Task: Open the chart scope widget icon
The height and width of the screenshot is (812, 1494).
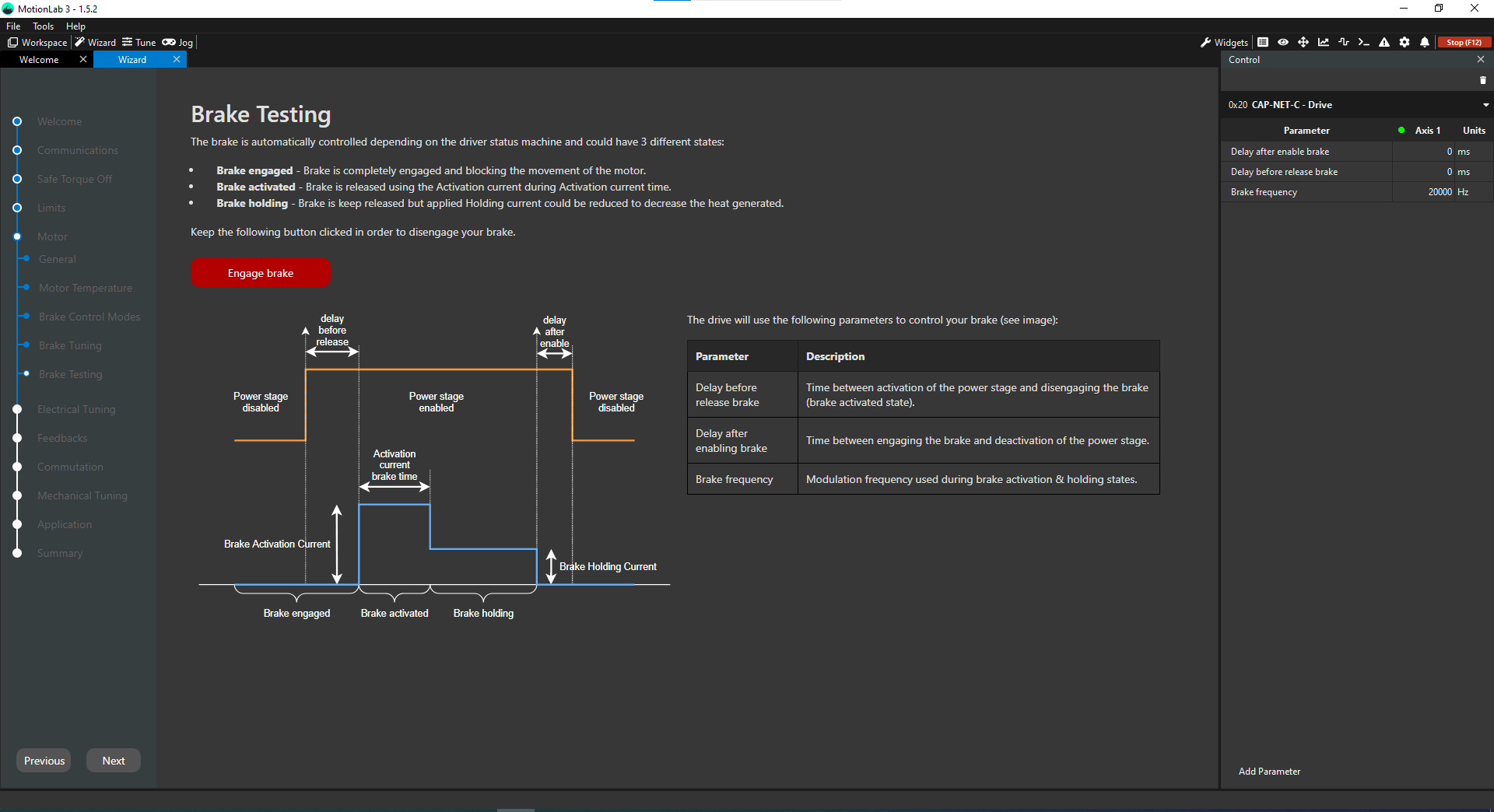Action: [1324, 43]
